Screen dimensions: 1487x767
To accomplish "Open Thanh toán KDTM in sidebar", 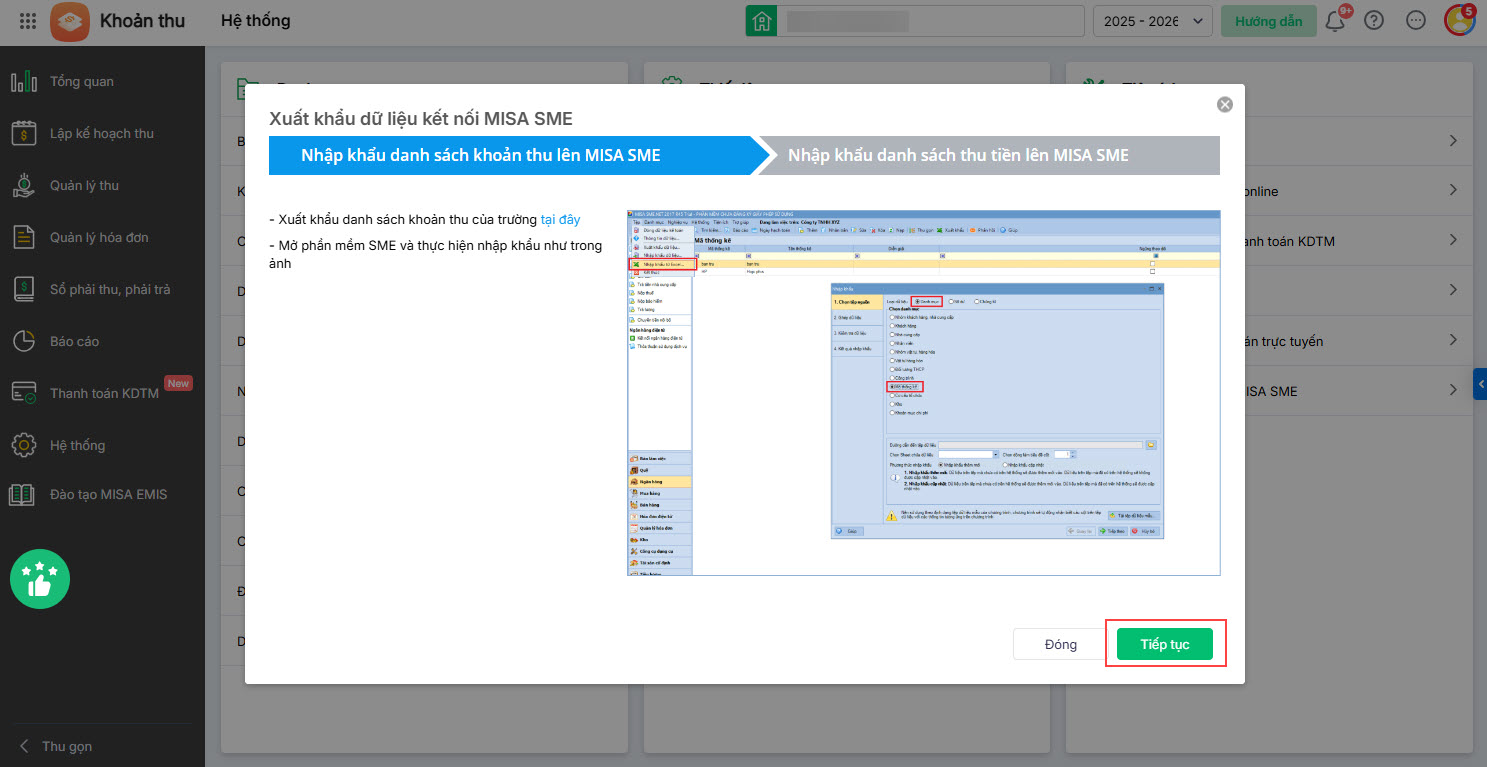I will click(102, 393).
